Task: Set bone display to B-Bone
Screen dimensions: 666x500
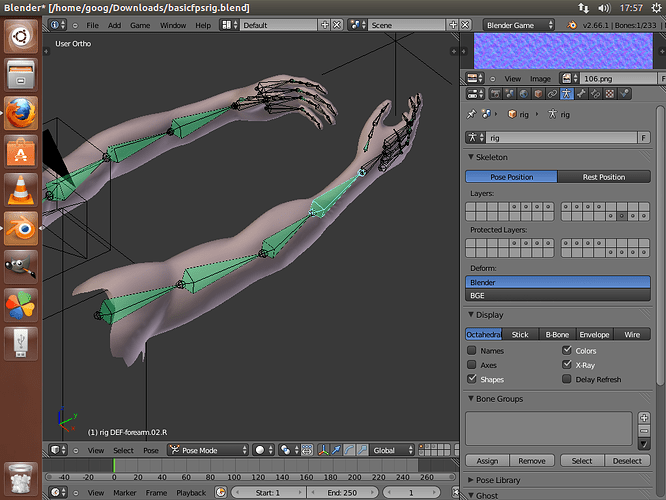Action: click(x=557, y=334)
